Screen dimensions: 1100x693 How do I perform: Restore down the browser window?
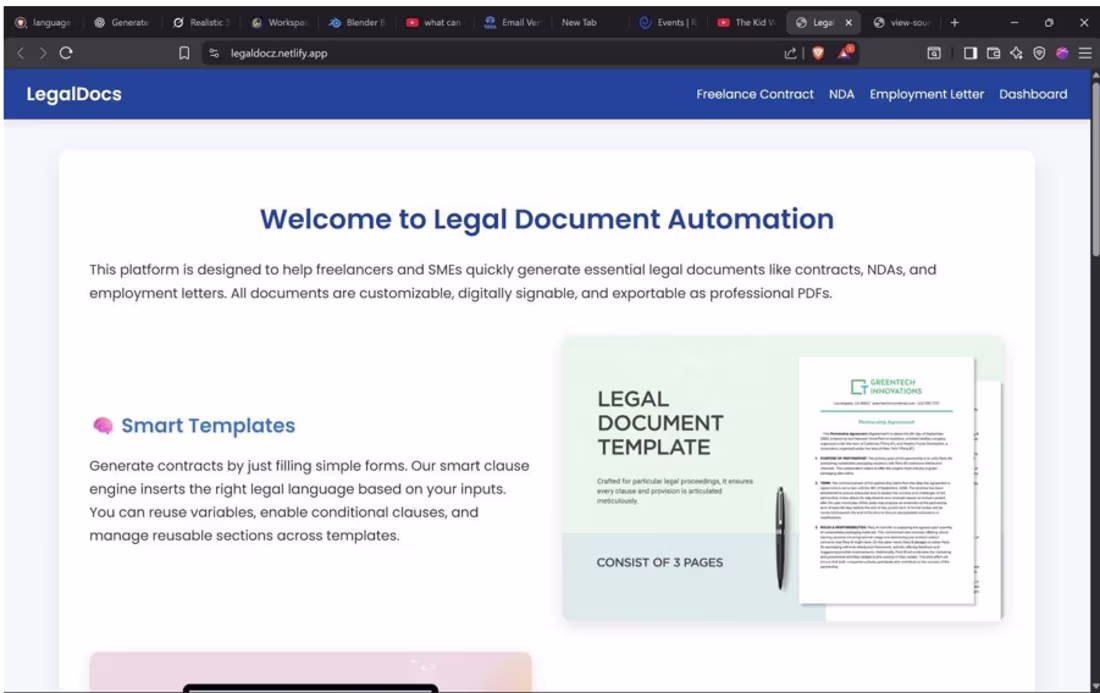tap(1049, 22)
